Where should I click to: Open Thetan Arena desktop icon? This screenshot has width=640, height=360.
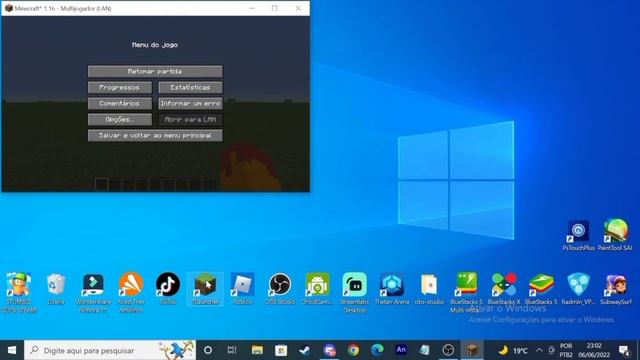(x=392, y=289)
